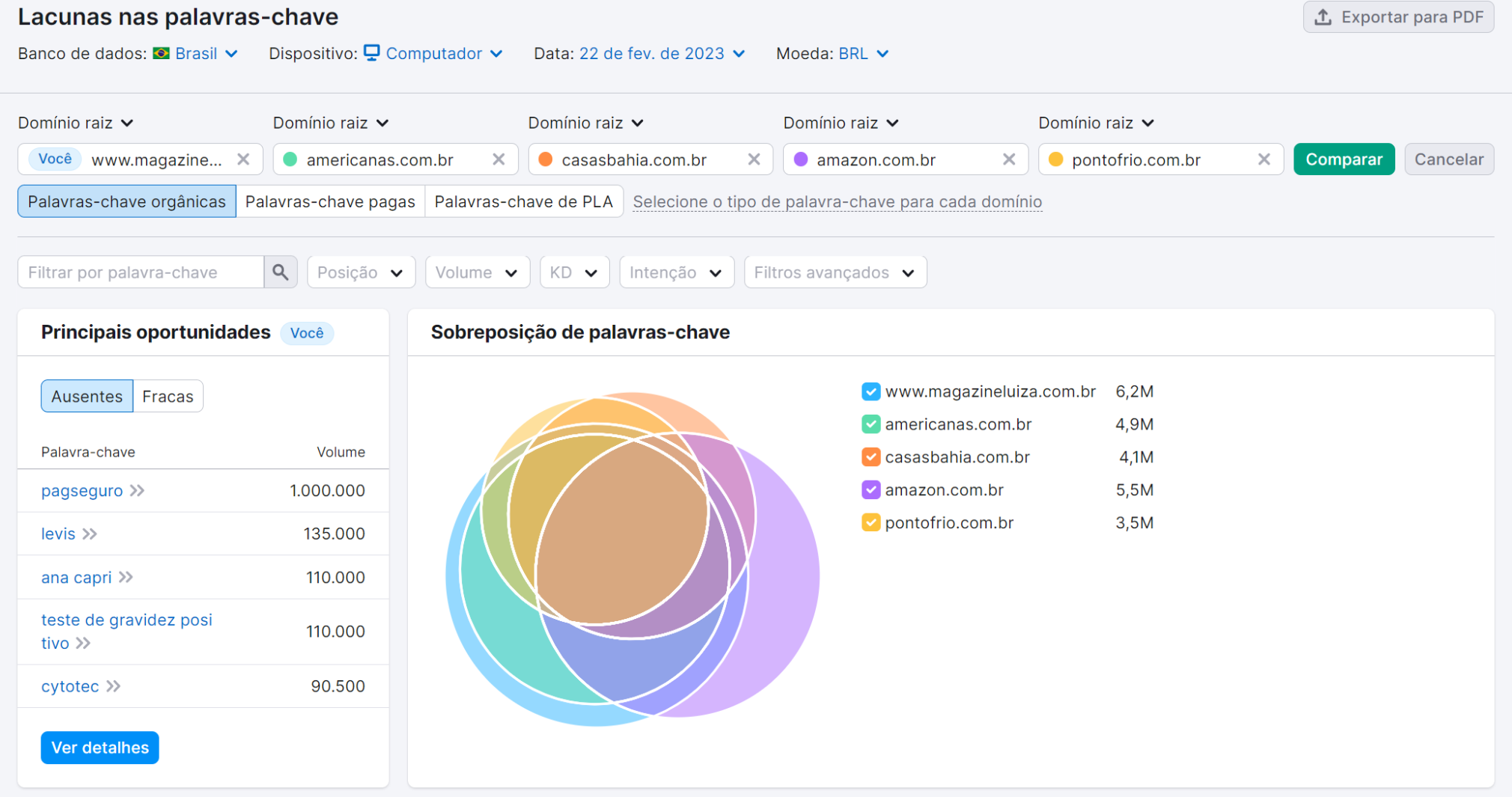Disable pontofrio.com.br in the overlap chart
Image resolution: width=1512 pixels, height=797 pixels.
(871, 522)
